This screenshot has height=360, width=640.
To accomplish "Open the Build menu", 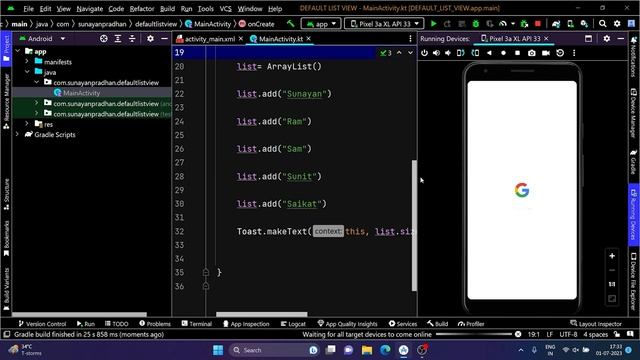I will [x=167, y=9].
